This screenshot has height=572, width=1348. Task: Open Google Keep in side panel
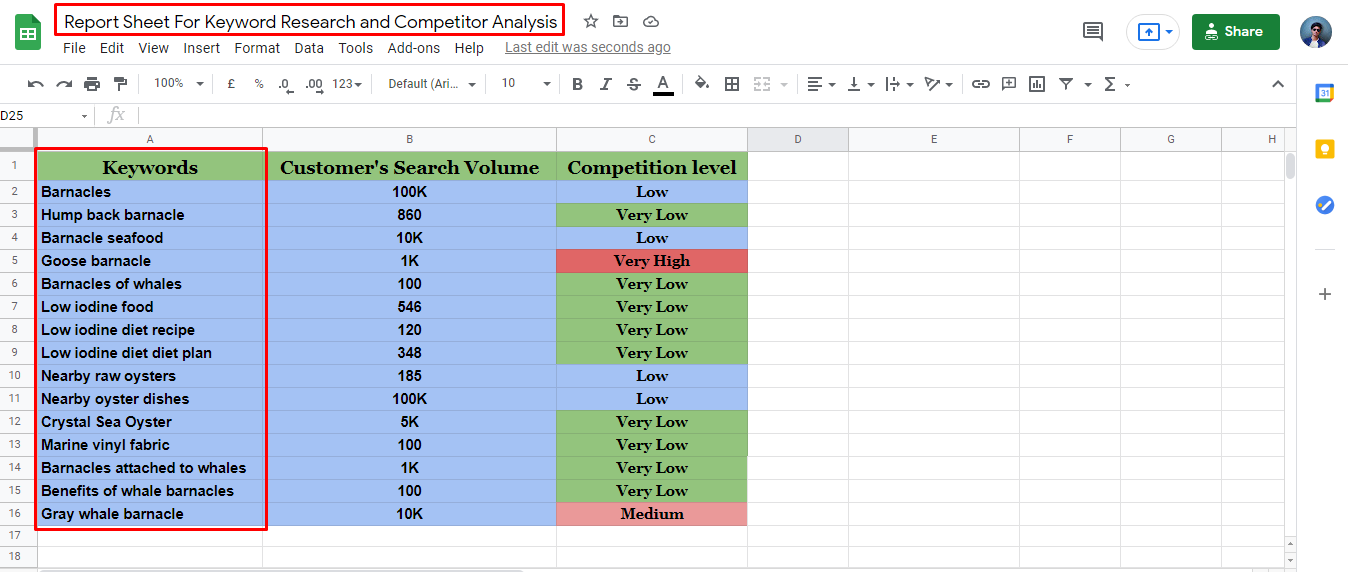click(1325, 149)
